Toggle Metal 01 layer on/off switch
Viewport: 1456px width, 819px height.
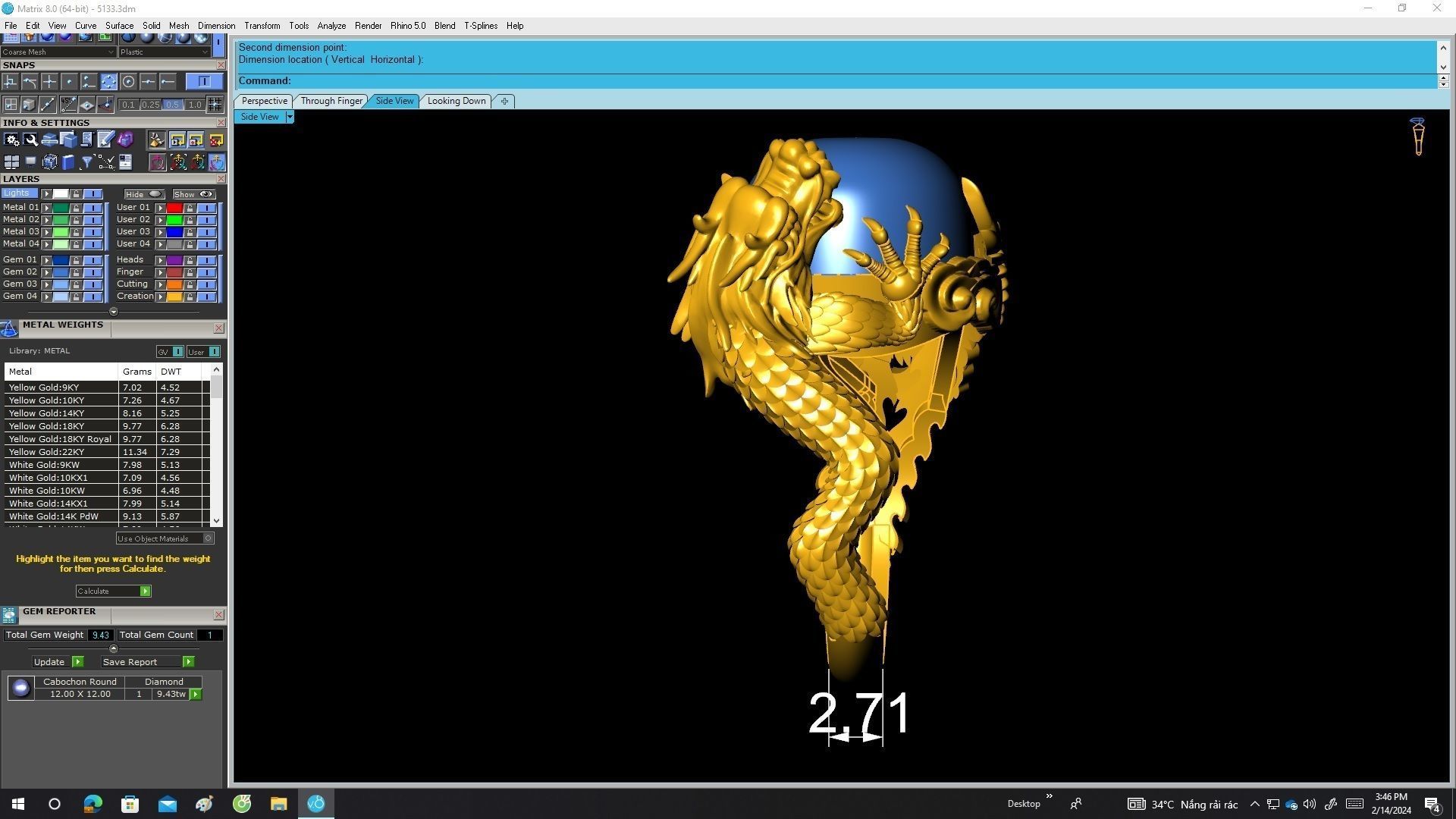pos(93,207)
